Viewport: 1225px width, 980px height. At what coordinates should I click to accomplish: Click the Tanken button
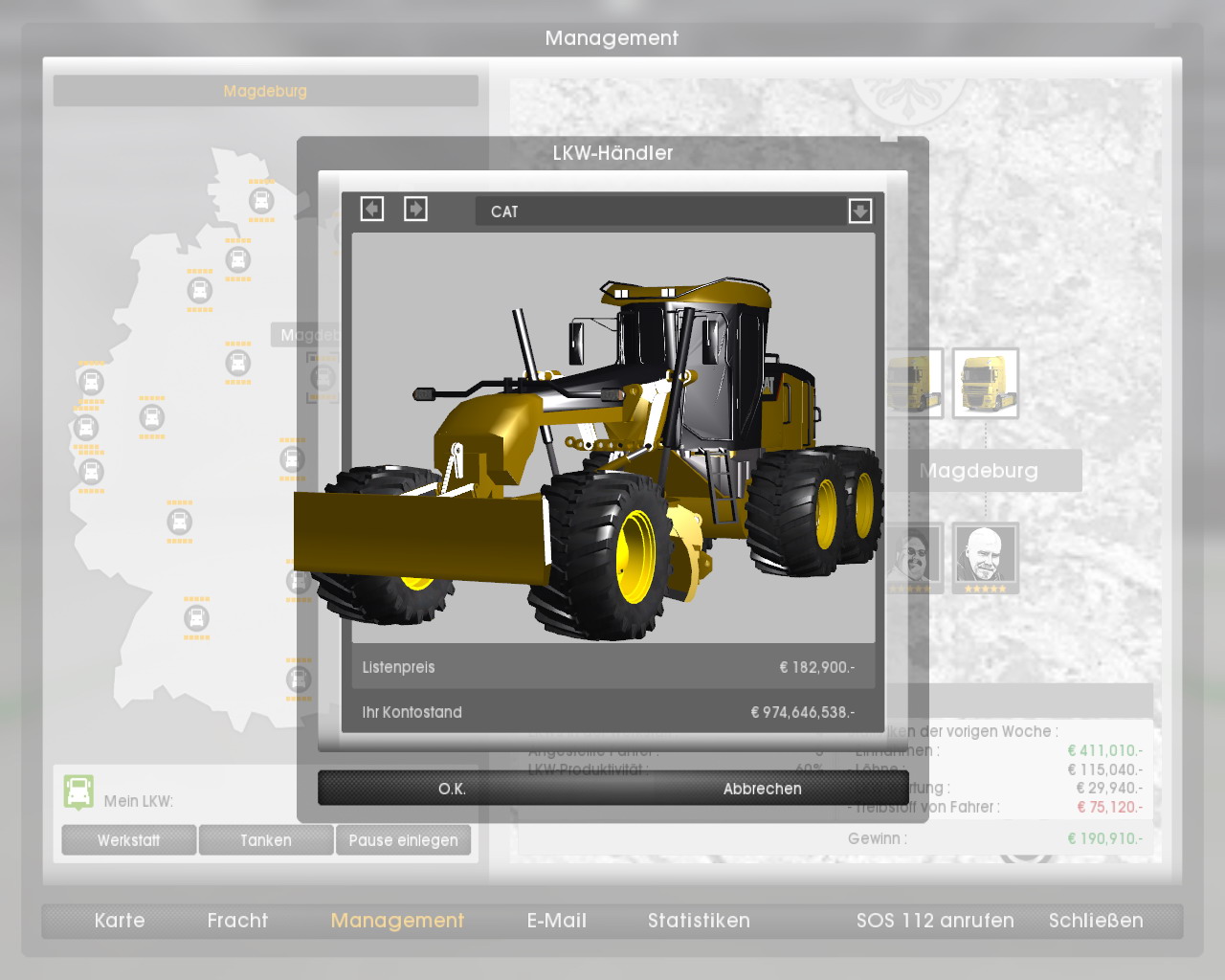[x=266, y=840]
